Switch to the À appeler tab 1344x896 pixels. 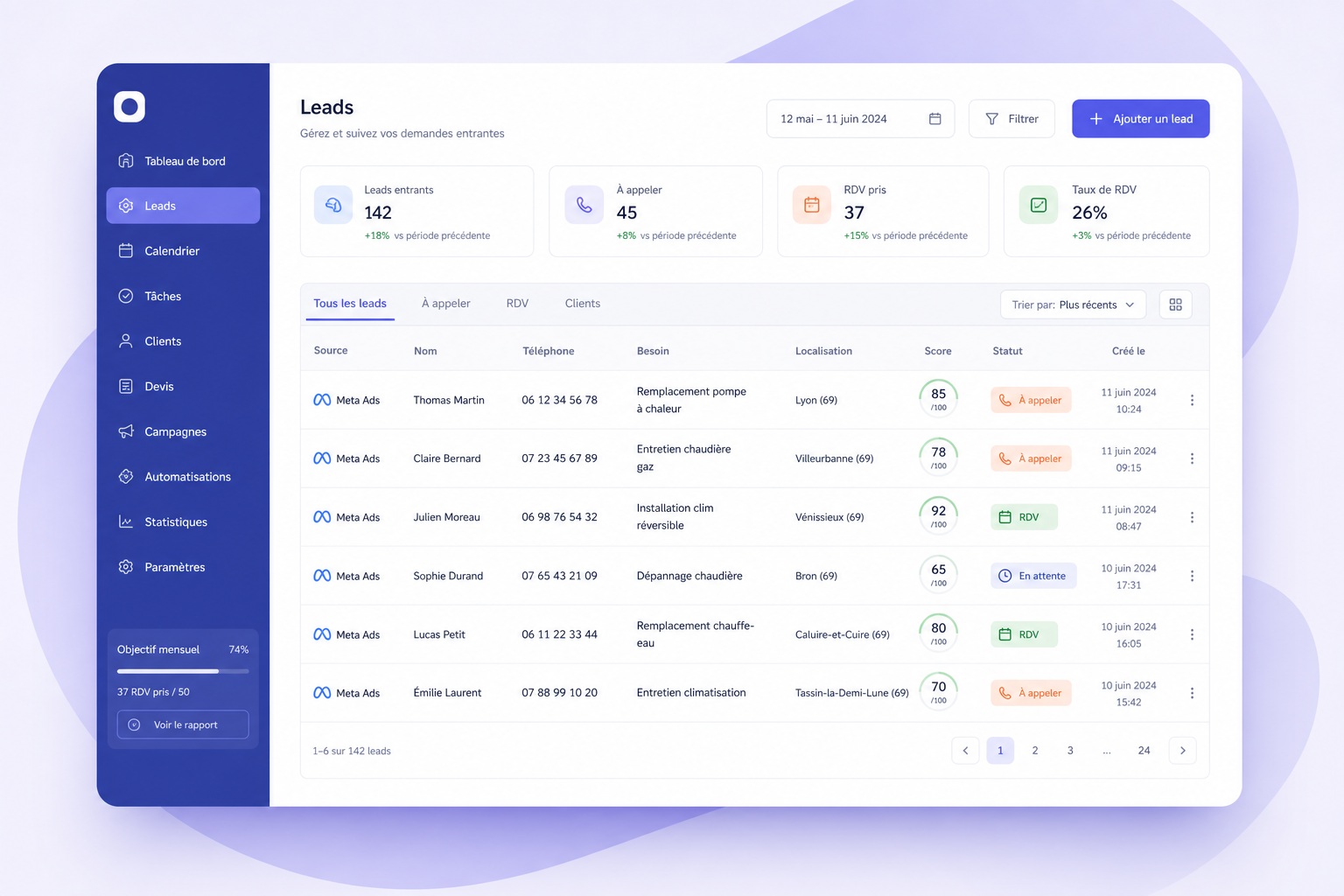(x=446, y=304)
